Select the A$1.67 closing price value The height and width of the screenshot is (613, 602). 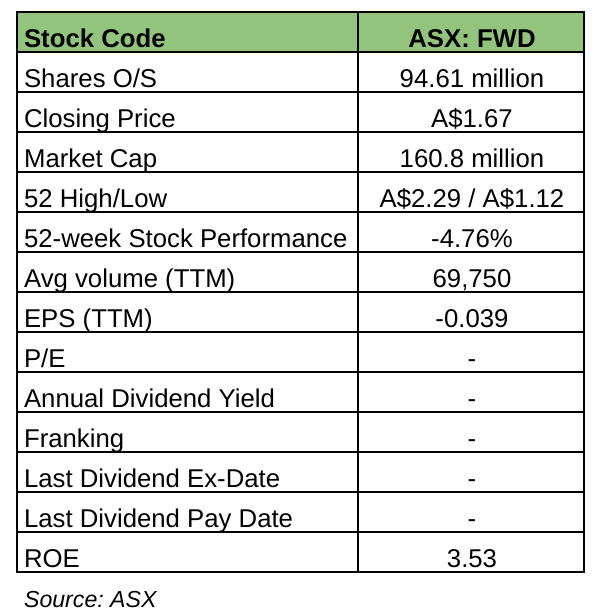471,118
